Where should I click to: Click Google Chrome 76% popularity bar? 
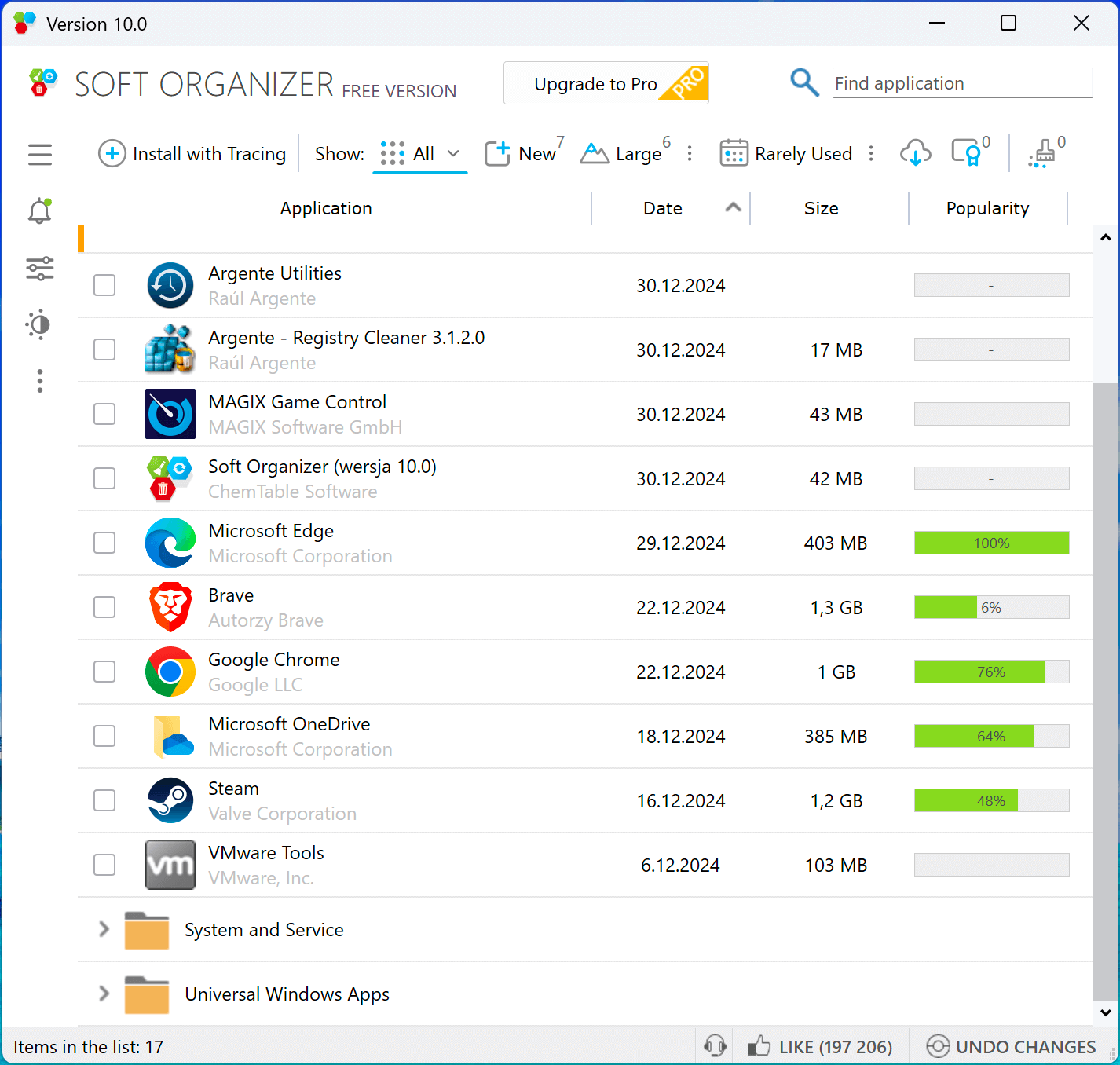tap(991, 672)
